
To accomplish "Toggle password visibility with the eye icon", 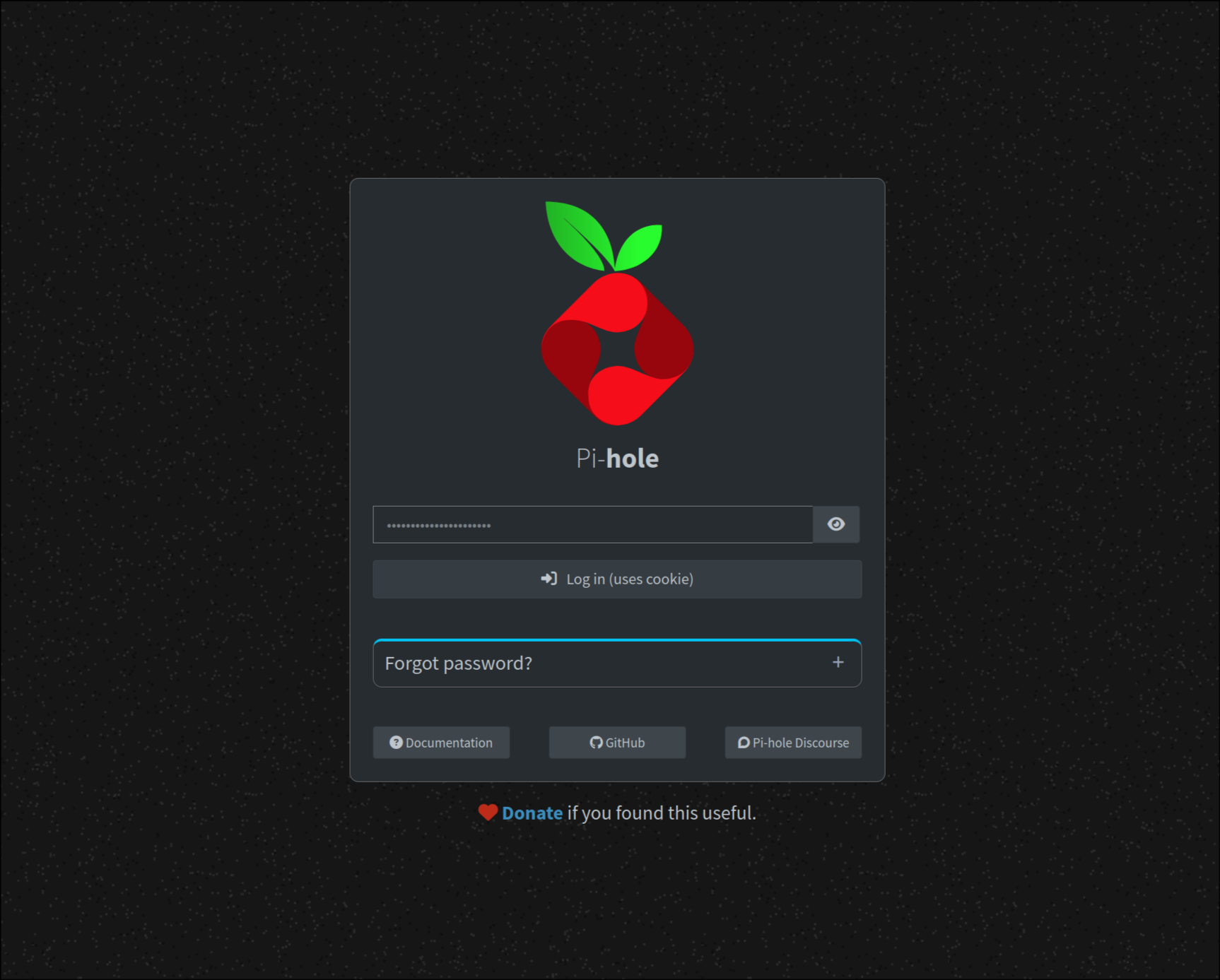I will point(836,524).
